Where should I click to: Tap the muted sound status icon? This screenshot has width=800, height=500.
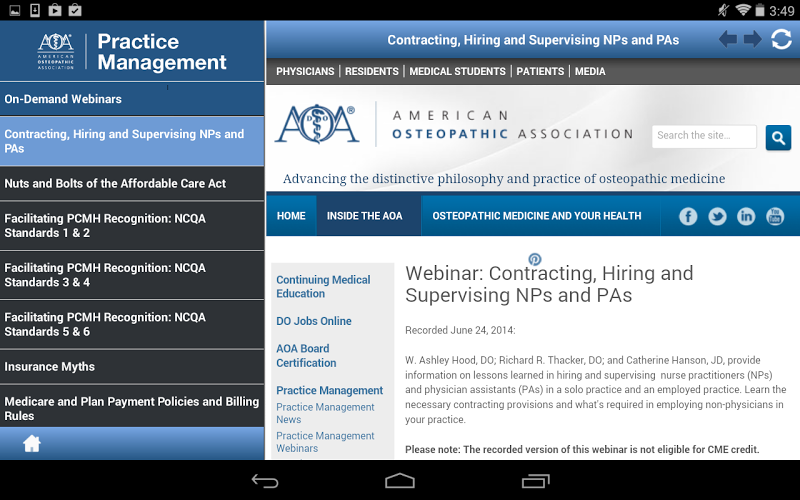(x=723, y=10)
